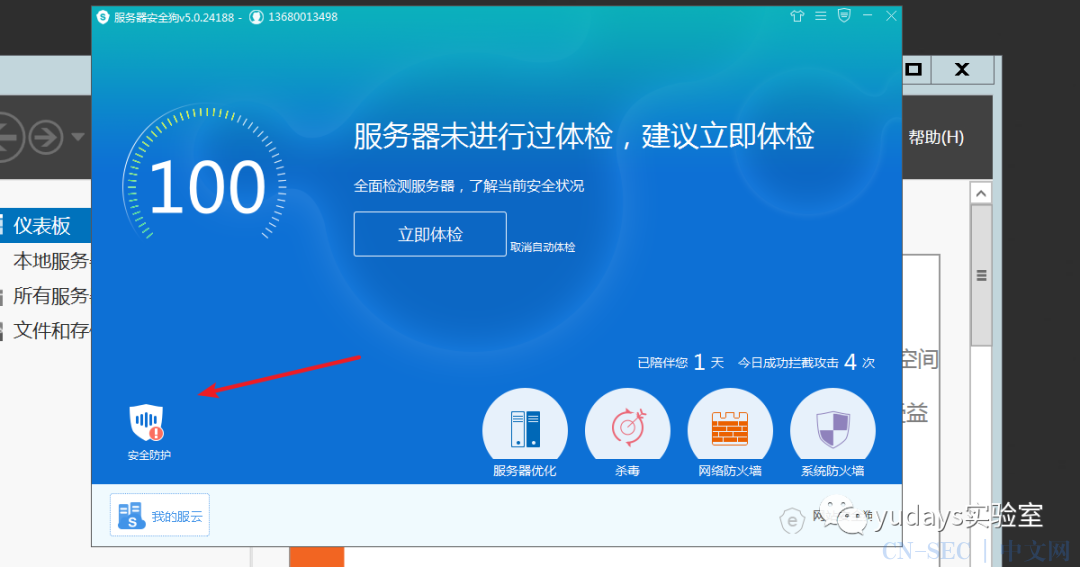Click the 取消自动体检 link

tap(543, 247)
